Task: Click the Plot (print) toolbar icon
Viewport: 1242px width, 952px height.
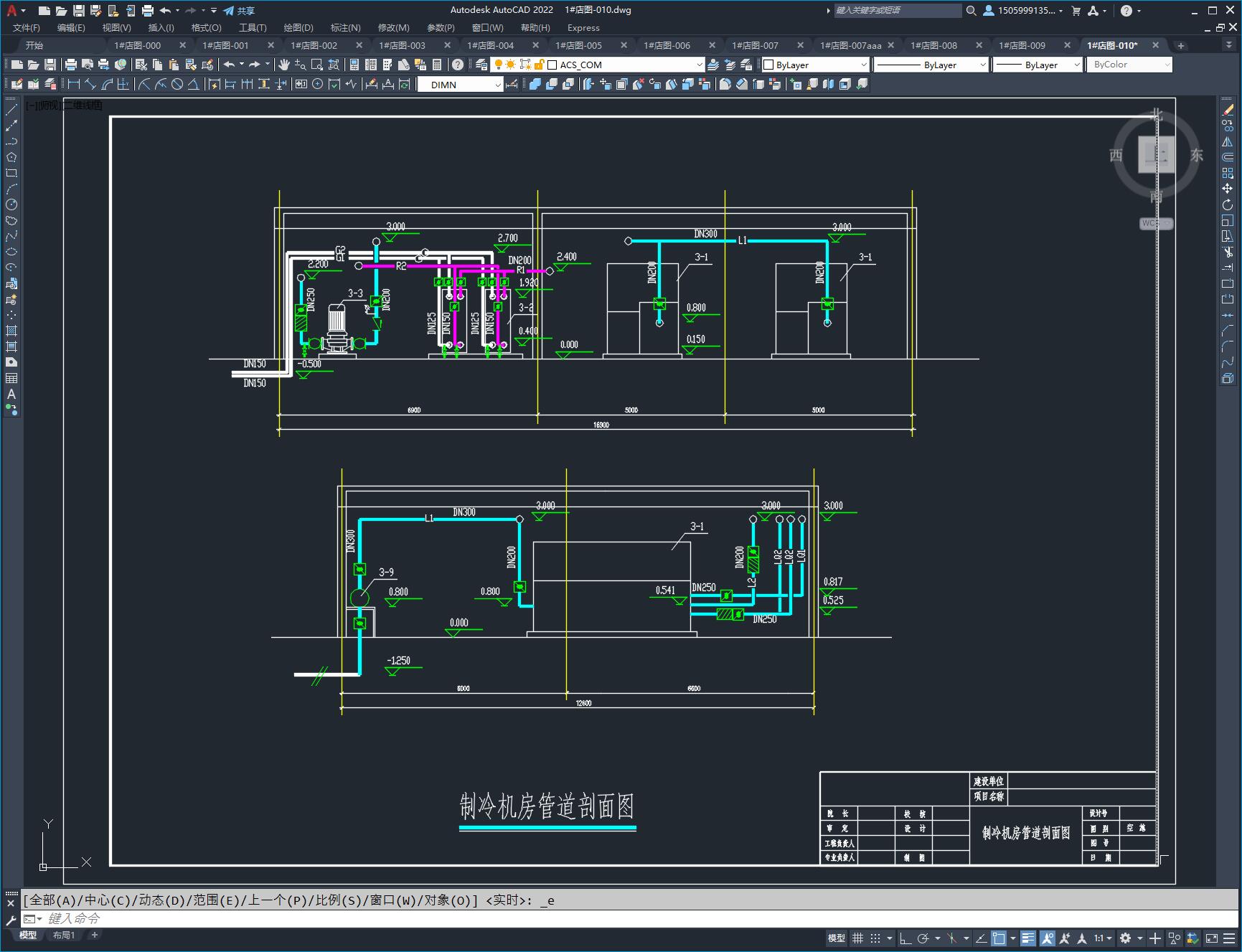Action: click(71, 65)
